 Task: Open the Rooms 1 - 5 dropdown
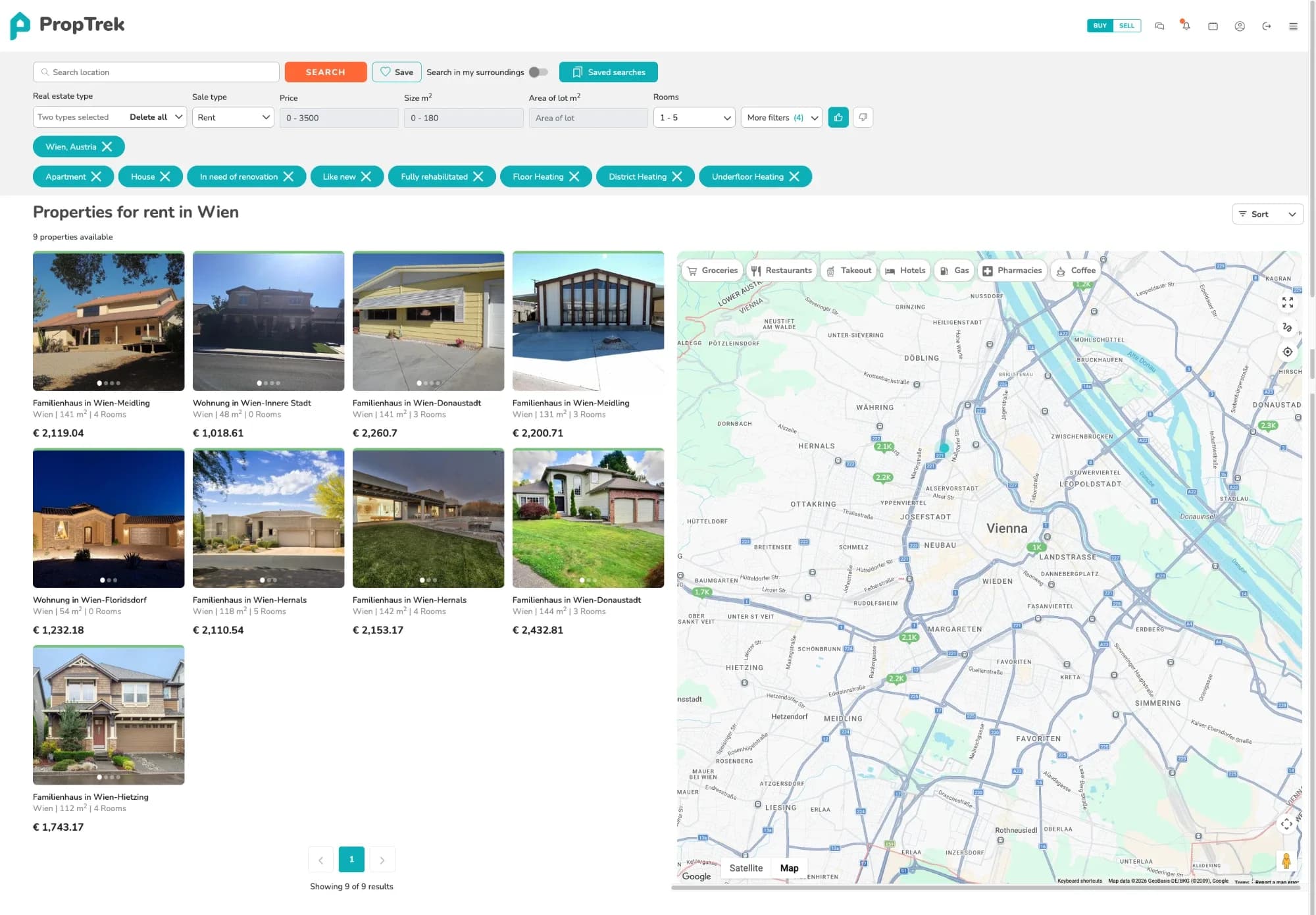[694, 117]
